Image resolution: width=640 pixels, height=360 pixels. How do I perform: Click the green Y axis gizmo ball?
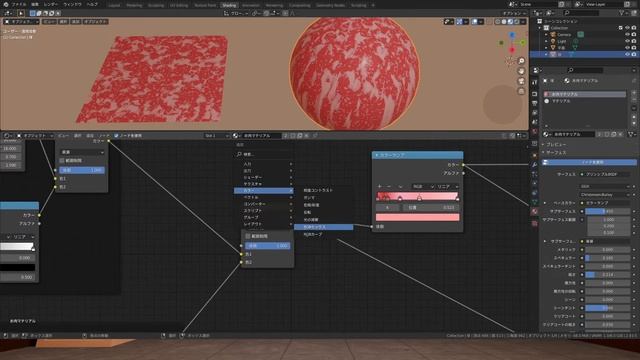(523, 42)
